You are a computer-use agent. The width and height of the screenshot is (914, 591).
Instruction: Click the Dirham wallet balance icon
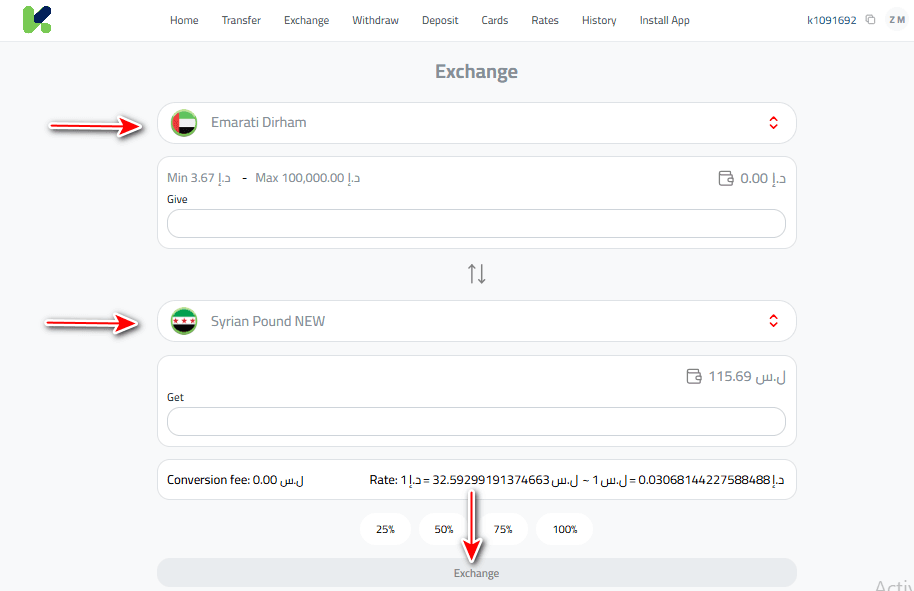(727, 179)
